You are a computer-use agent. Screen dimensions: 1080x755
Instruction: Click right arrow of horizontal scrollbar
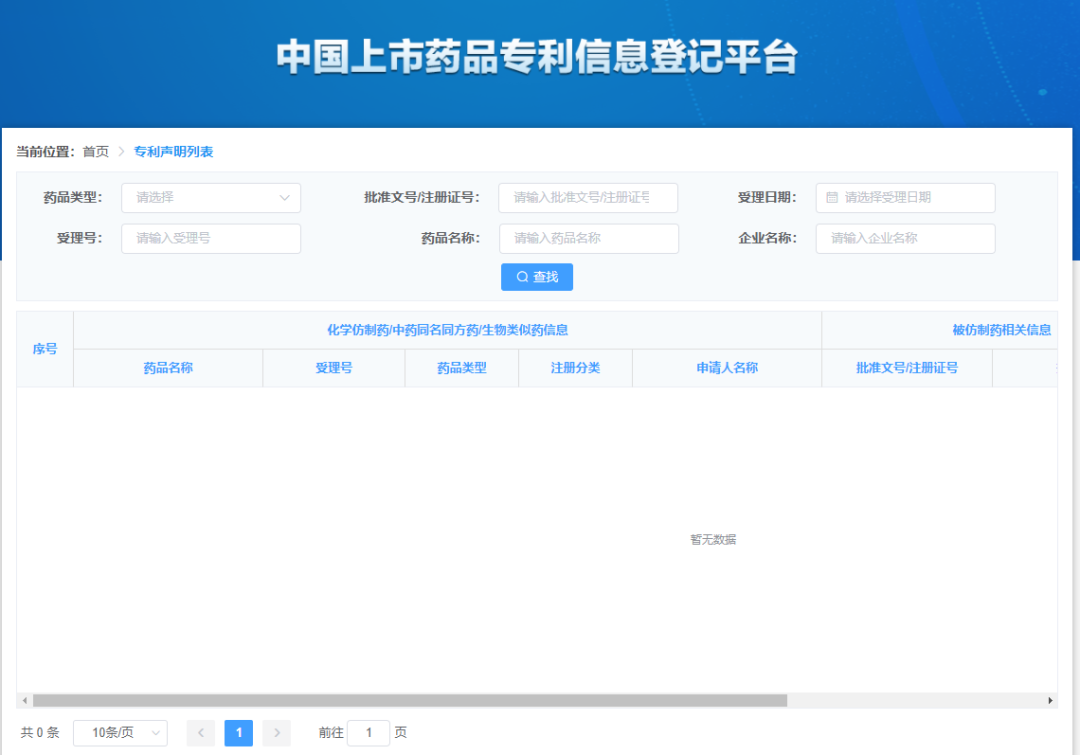1050,701
